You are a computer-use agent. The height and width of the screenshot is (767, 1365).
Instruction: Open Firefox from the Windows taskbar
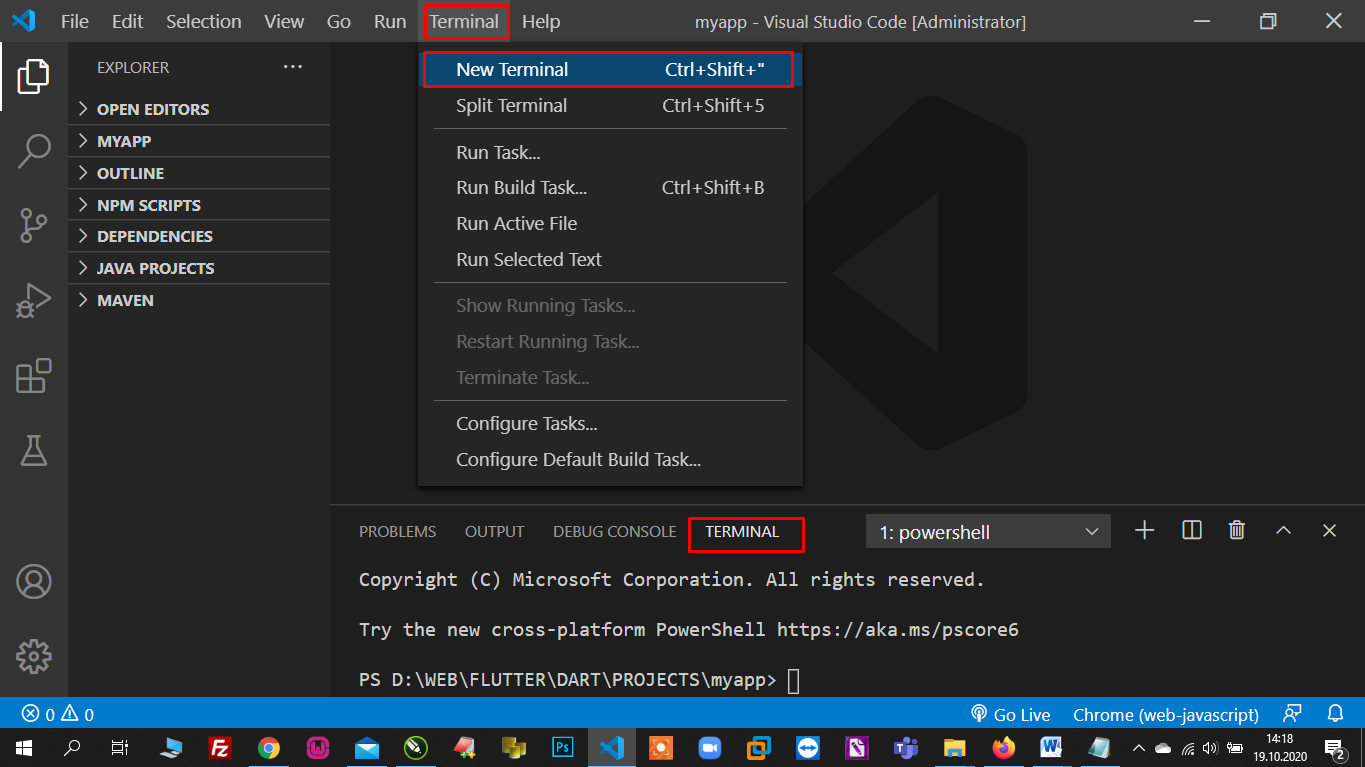1003,747
